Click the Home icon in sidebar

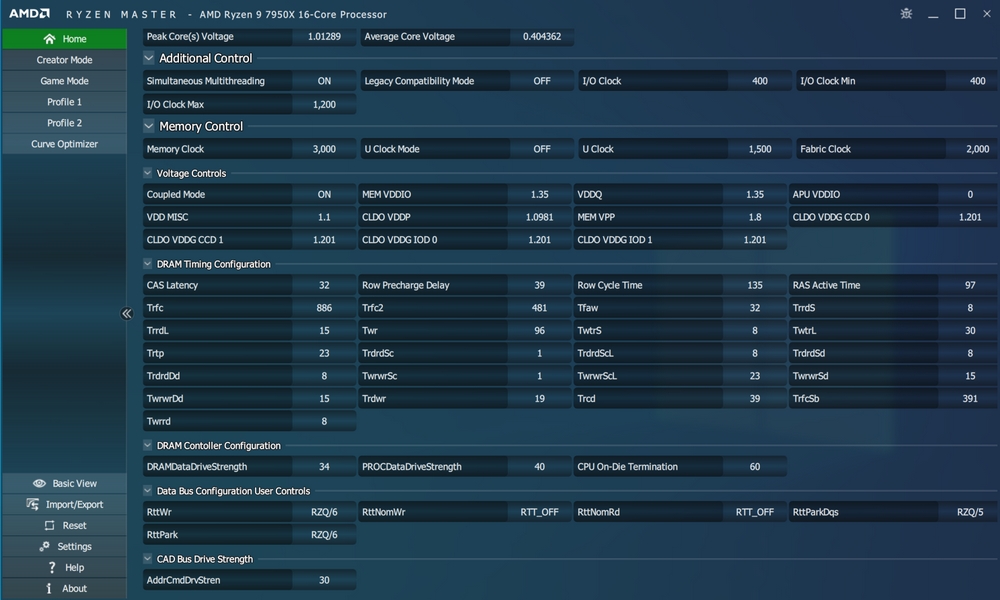coord(49,39)
